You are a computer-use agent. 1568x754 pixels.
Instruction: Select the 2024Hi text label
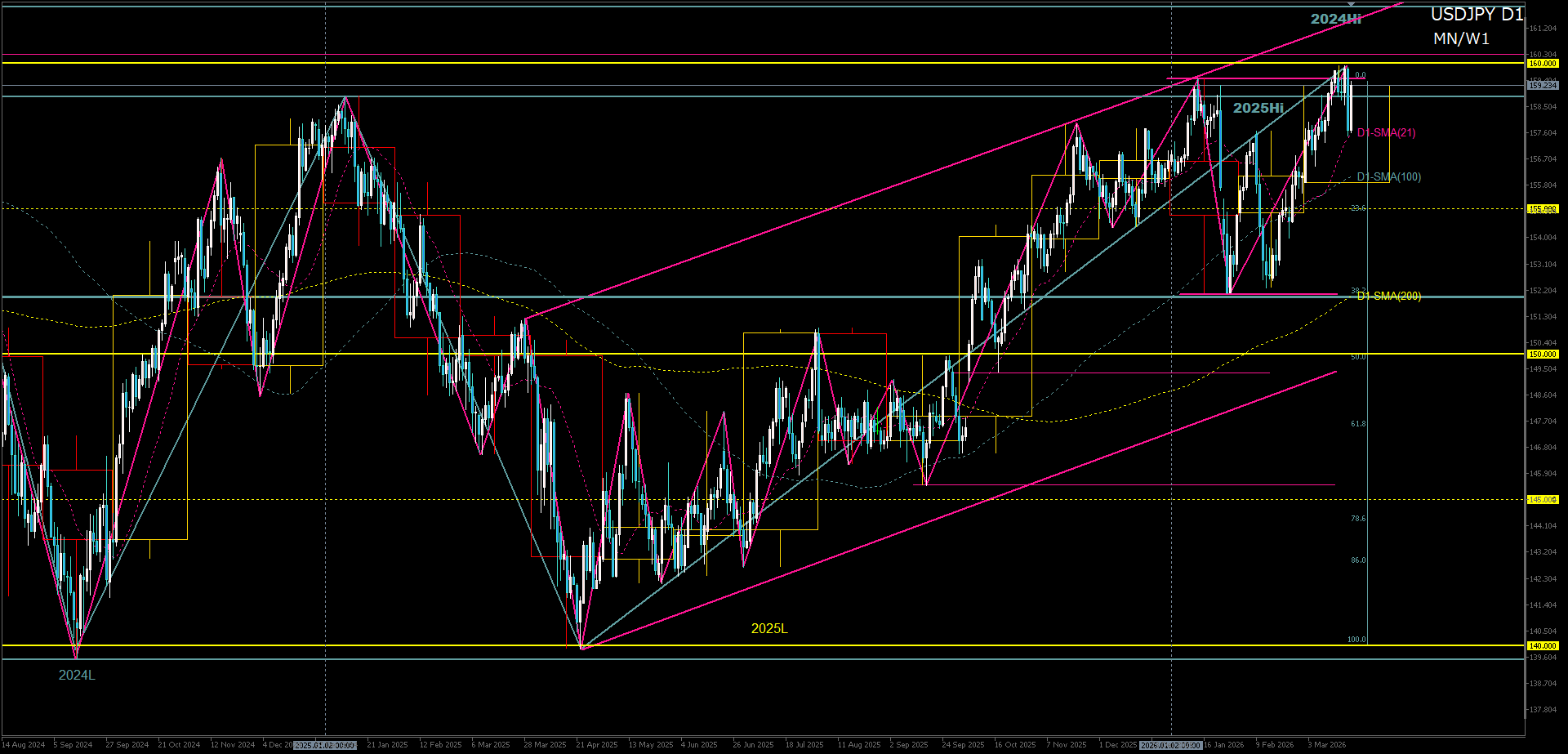(1335, 19)
